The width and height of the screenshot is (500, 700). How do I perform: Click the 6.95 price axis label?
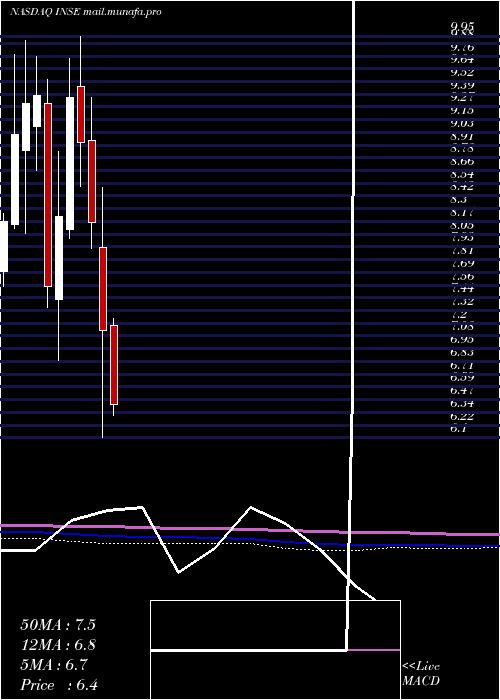(x=462, y=340)
